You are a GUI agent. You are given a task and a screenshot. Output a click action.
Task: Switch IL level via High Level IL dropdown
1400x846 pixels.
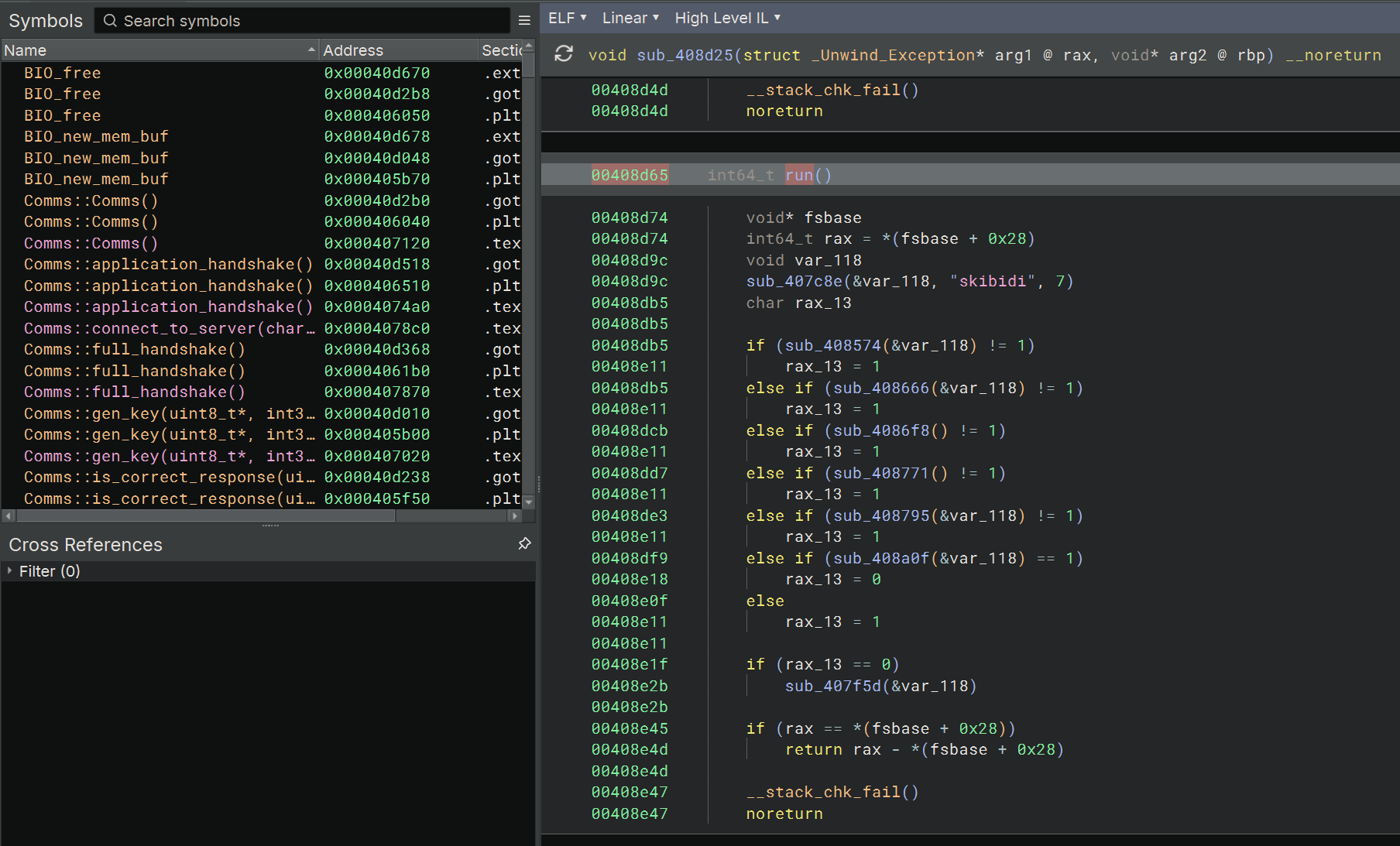click(726, 17)
